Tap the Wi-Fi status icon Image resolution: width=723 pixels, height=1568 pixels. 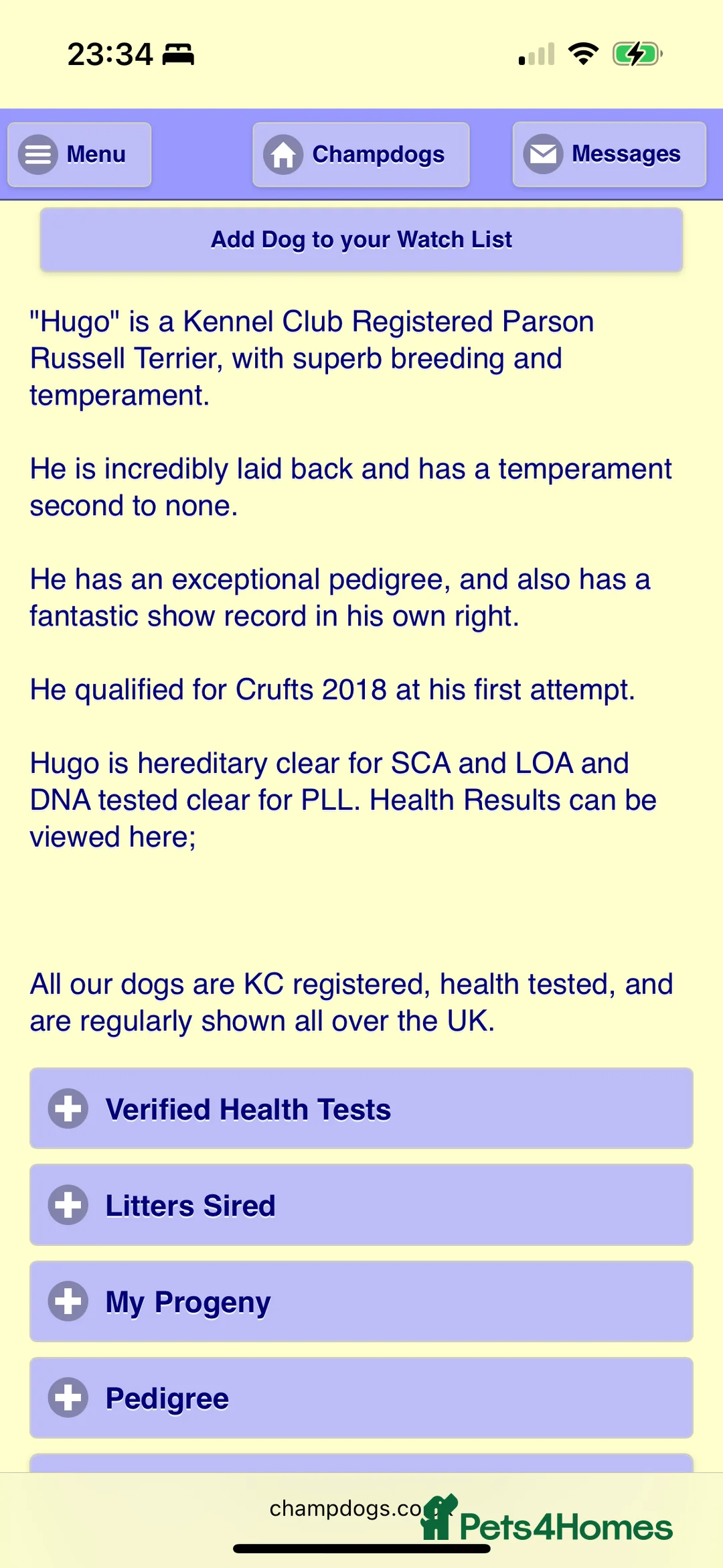tap(583, 54)
